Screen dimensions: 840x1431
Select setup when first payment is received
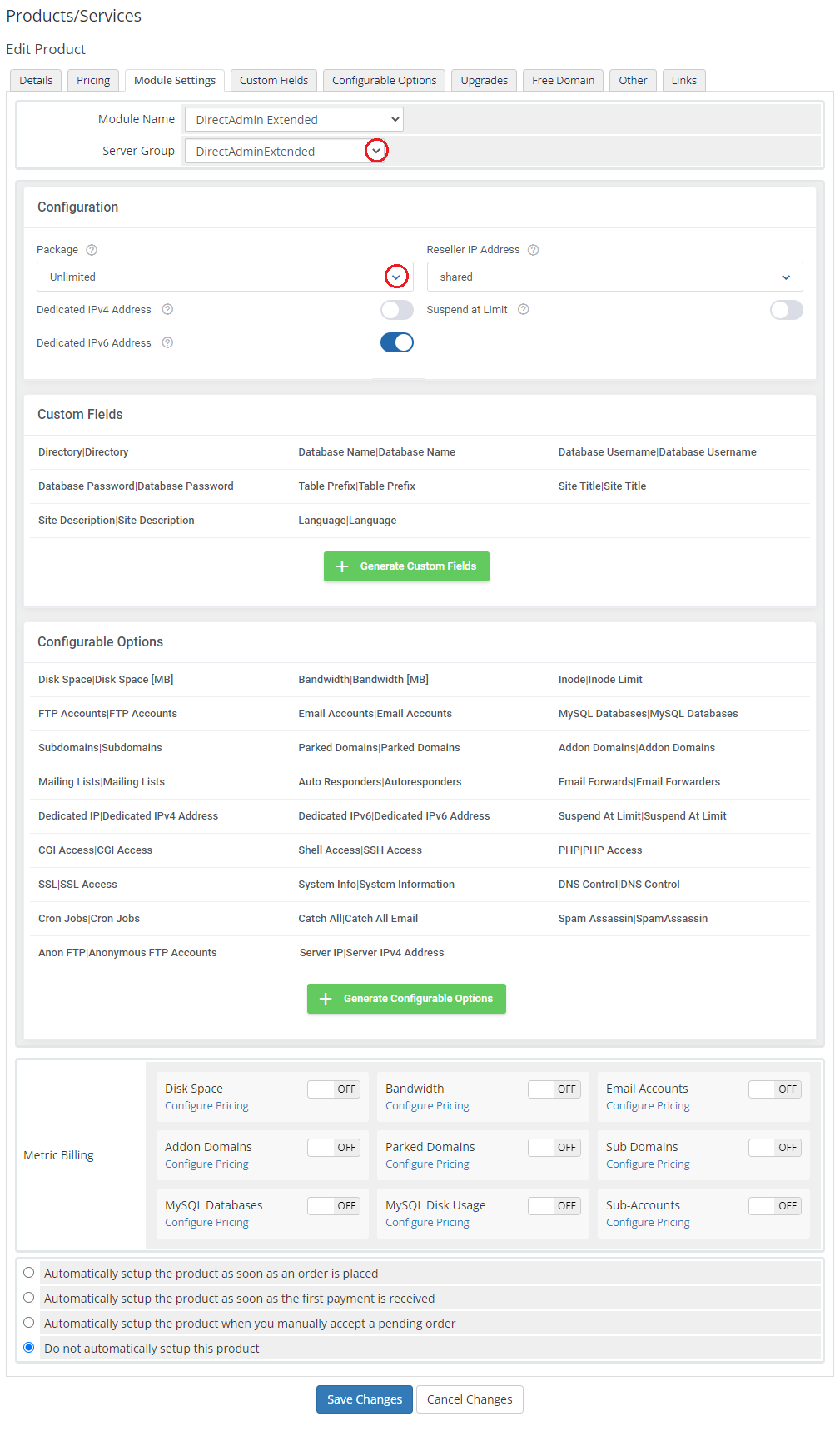coord(29,1298)
